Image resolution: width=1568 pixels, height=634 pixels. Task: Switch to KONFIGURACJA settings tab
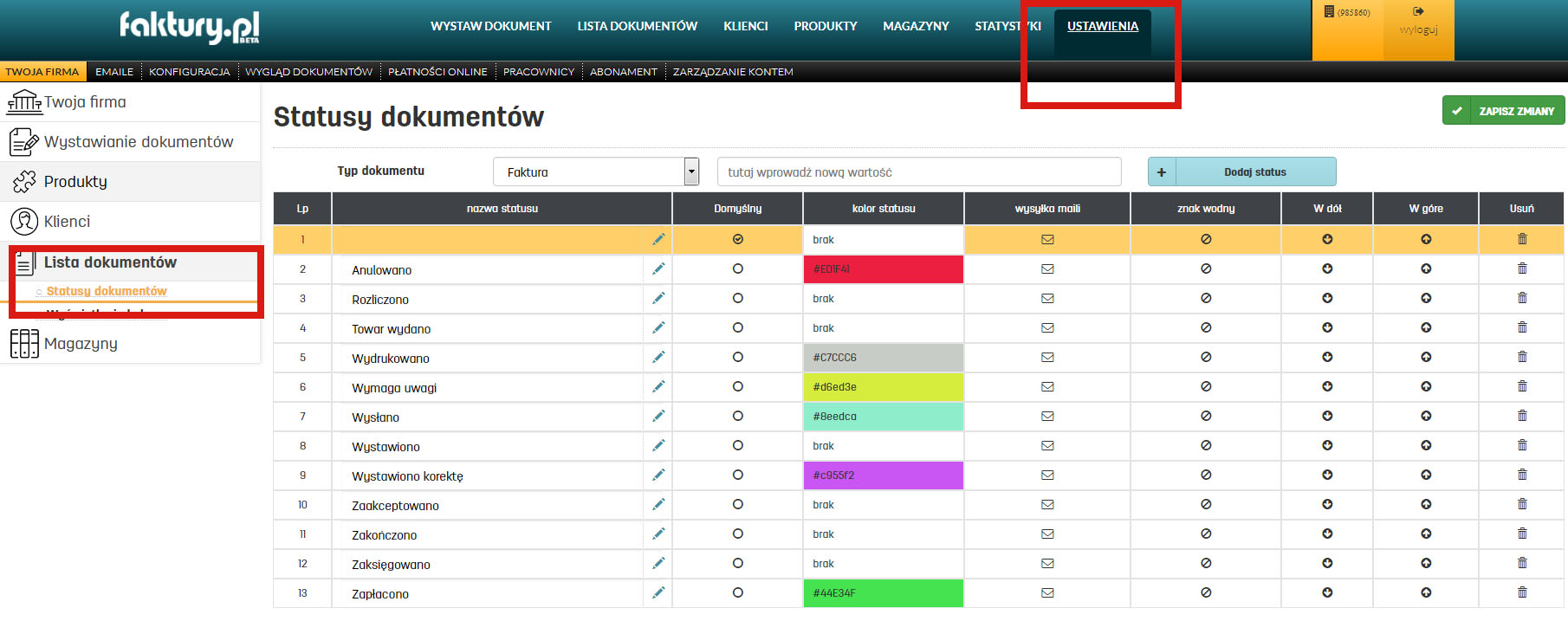tap(190, 72)
